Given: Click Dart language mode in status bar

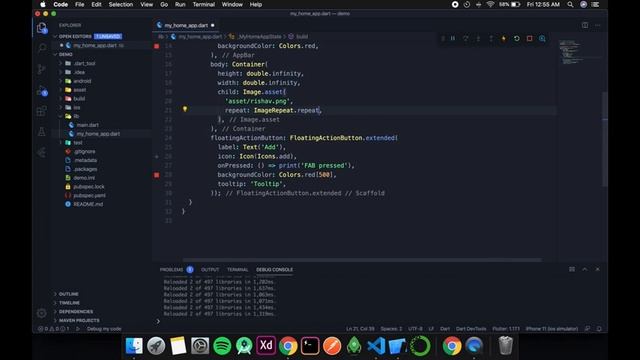Looking at the screenshot, I should (445, 329).
